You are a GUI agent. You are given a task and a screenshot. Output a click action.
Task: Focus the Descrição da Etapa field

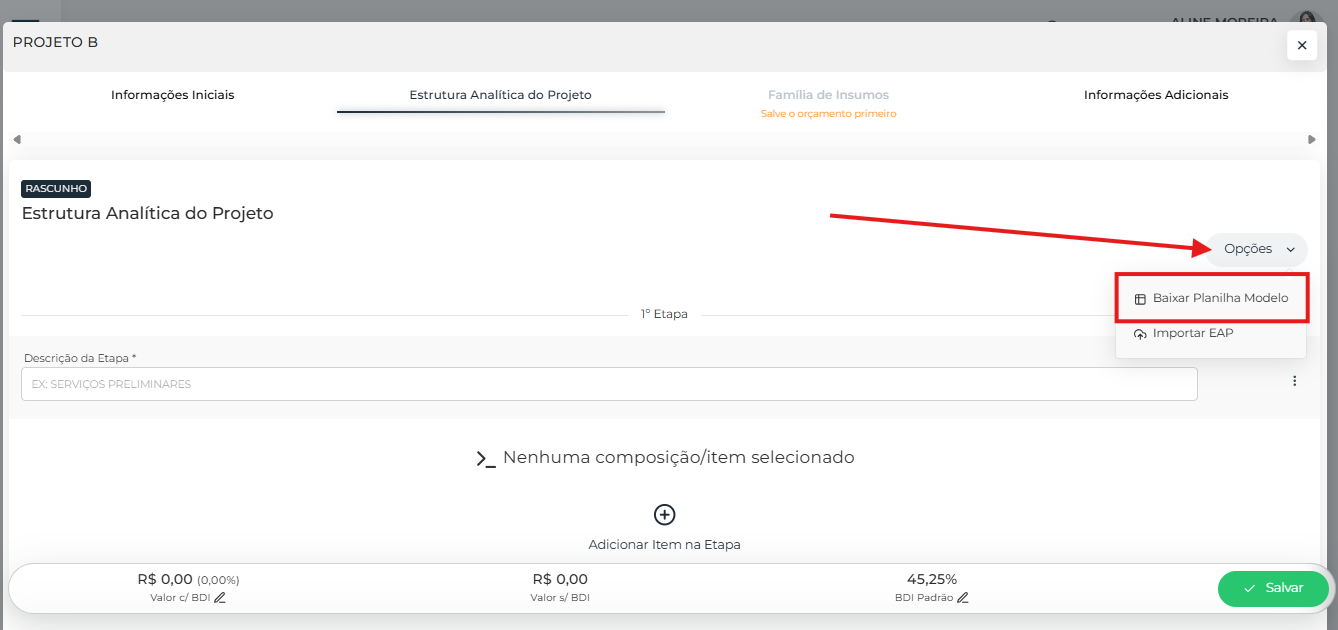point(608,384)
